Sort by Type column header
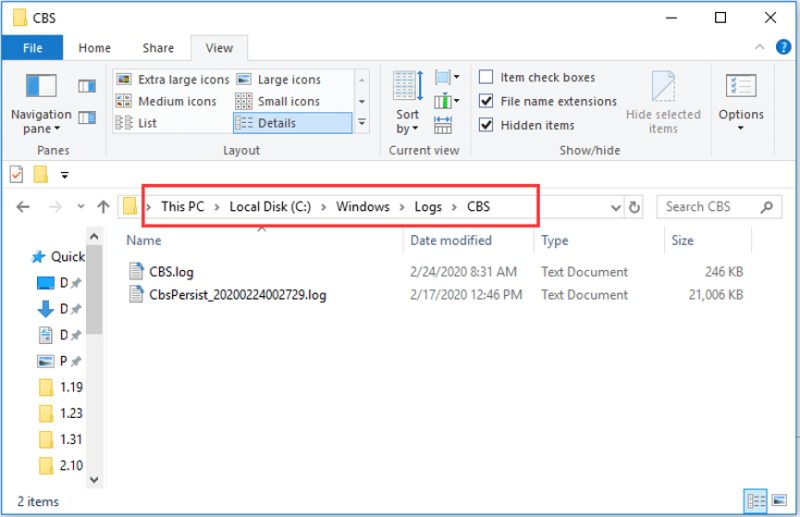The width and height of the screenshot is (800, 517). point(555,240)
